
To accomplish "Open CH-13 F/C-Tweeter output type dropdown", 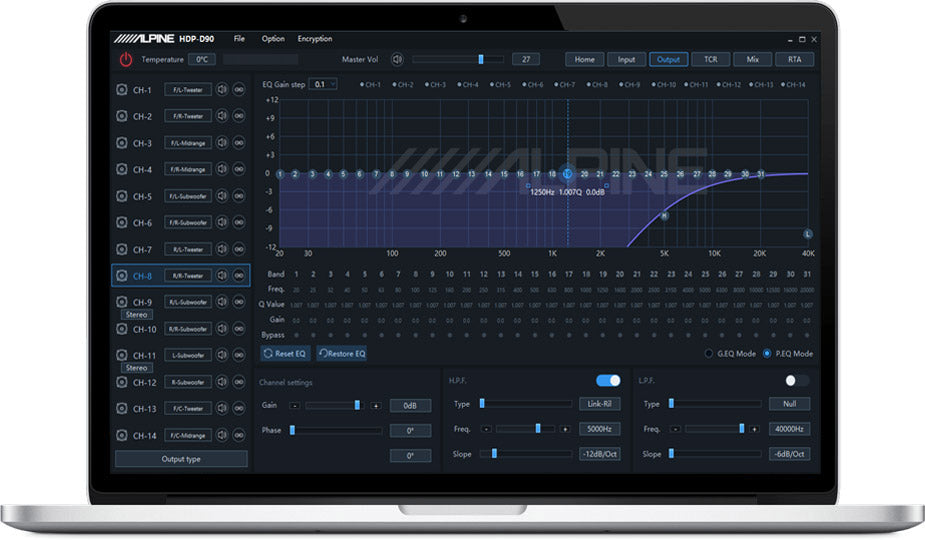I will point(188,408).
